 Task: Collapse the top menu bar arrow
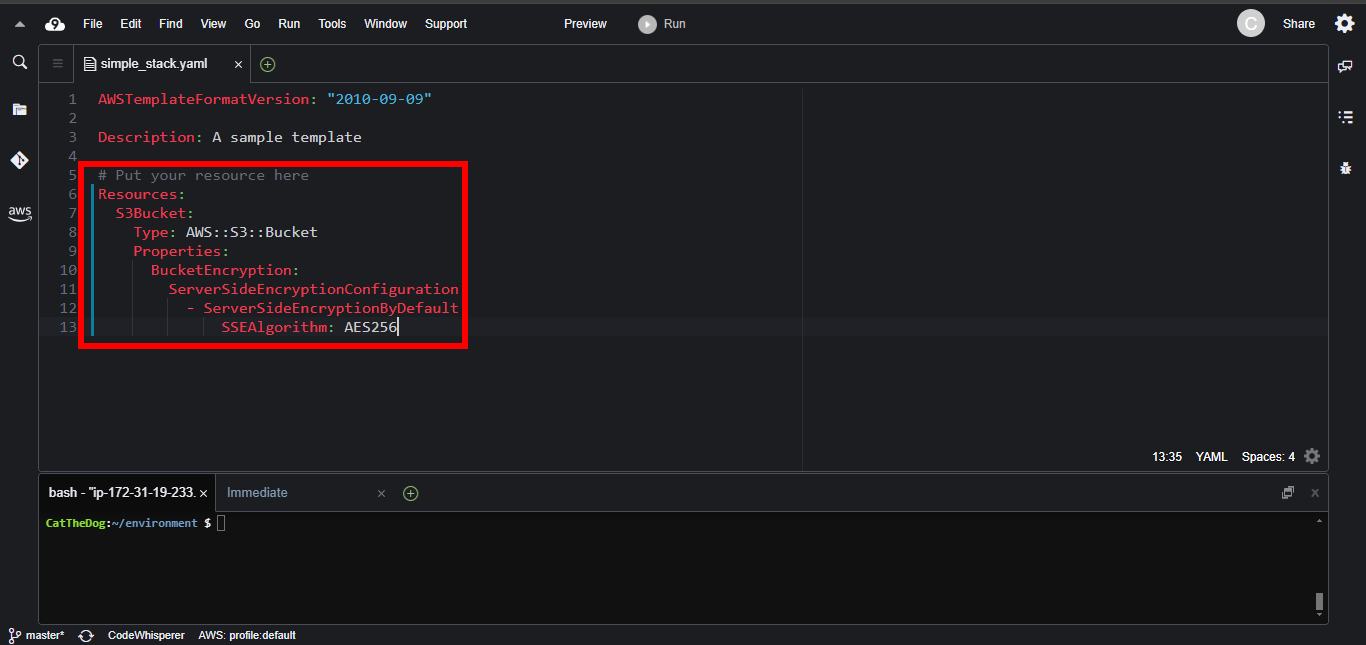coord(19,24)
